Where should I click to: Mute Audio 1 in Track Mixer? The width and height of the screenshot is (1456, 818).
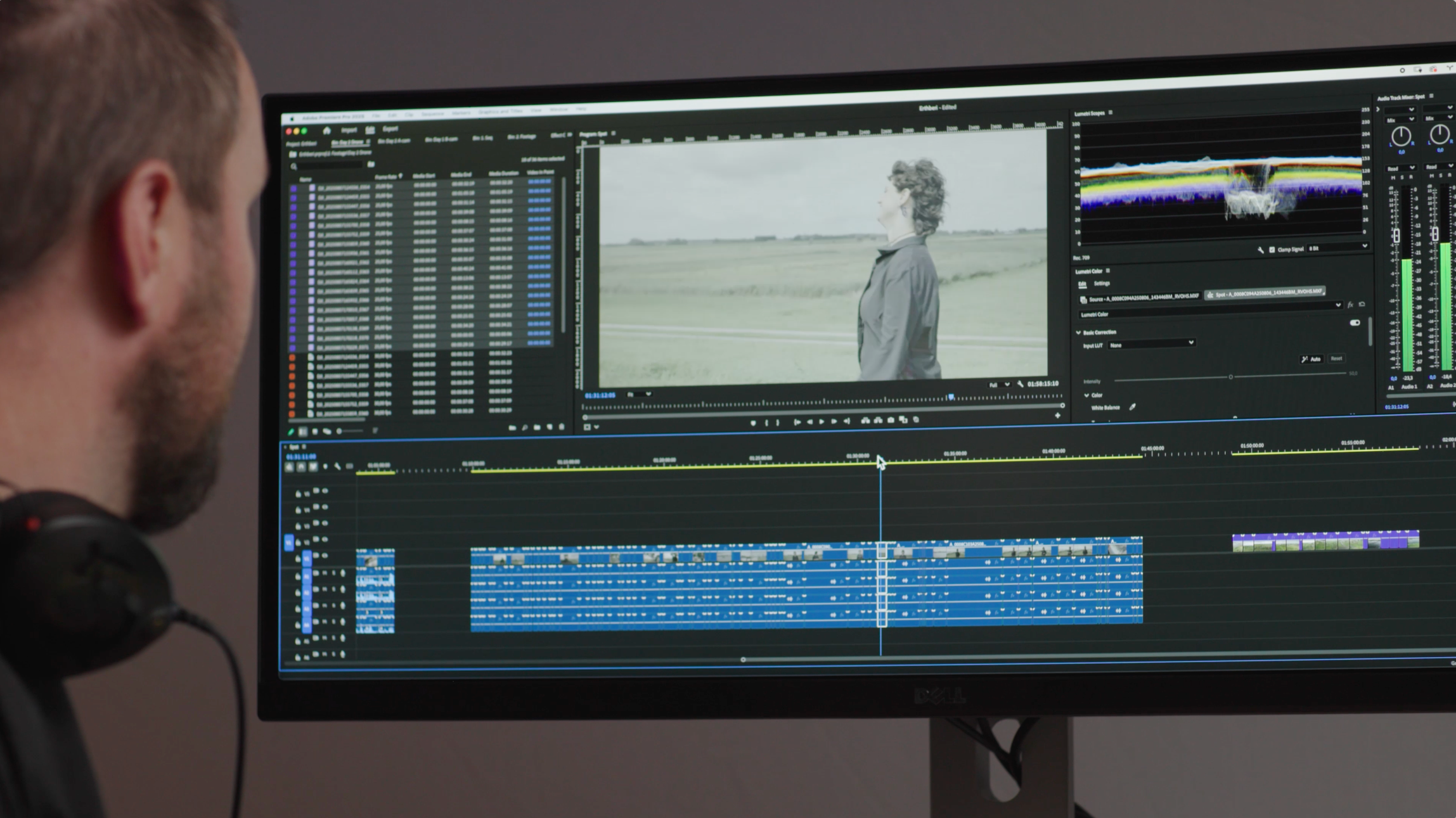point(1393,178)
